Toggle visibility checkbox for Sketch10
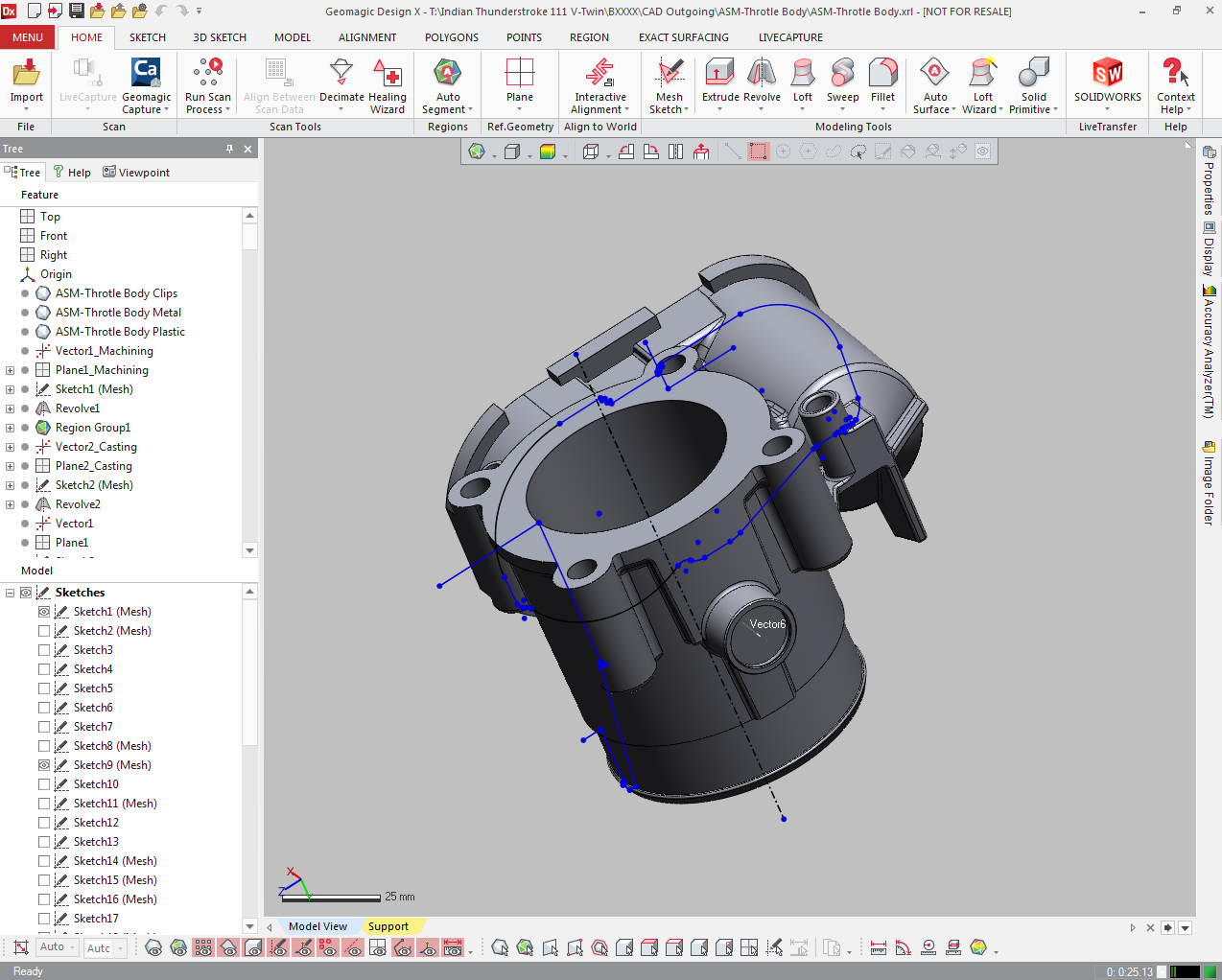The width and height of the screenshot is (1222, 980). point(44,784)
